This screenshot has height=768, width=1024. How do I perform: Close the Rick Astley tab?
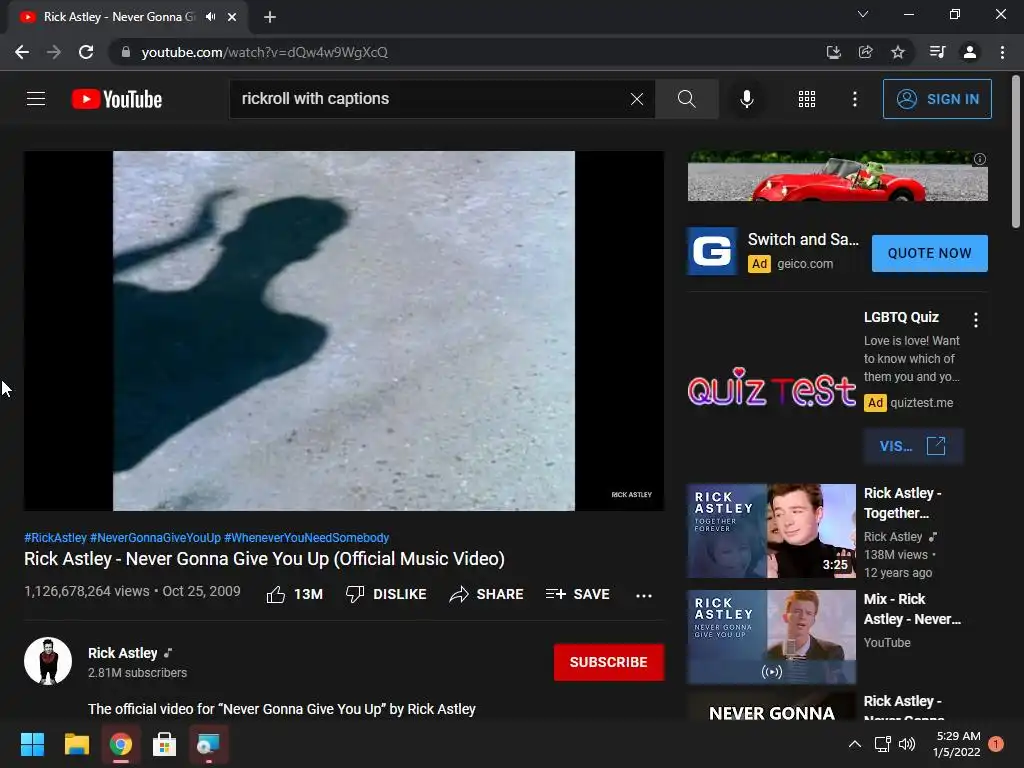pyautogui.click(x=232, y=17)
